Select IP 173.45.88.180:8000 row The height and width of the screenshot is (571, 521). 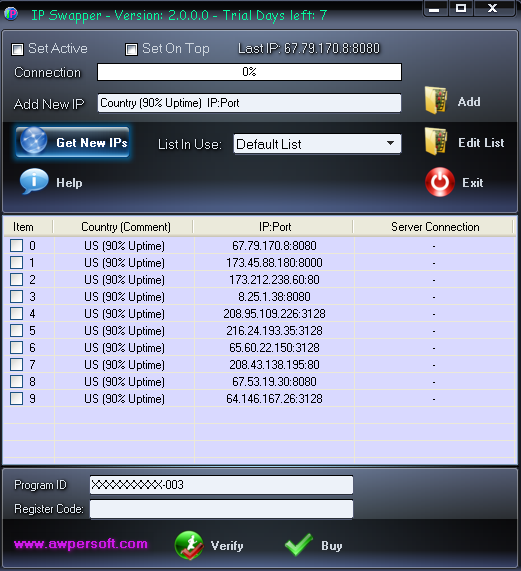(x=274, y=263)
